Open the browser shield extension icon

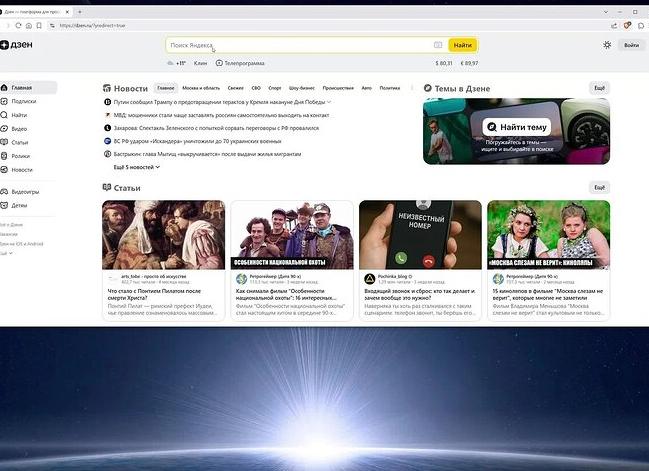click(x=627, y=26)
